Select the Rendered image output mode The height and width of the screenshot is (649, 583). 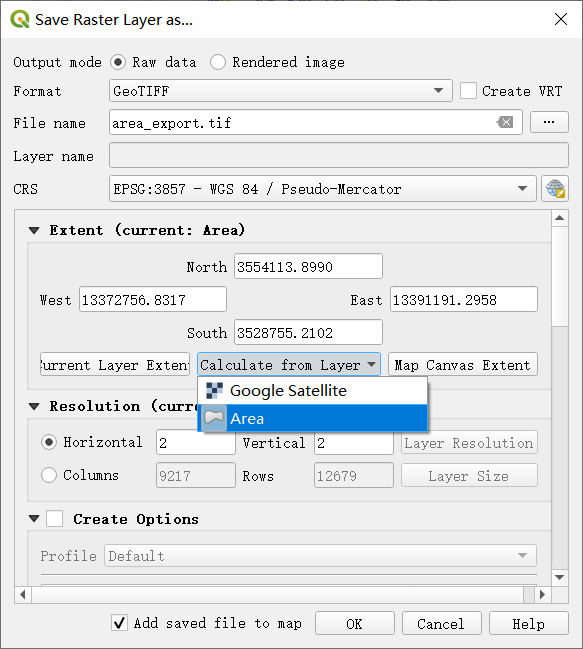(x=218, y=62)
